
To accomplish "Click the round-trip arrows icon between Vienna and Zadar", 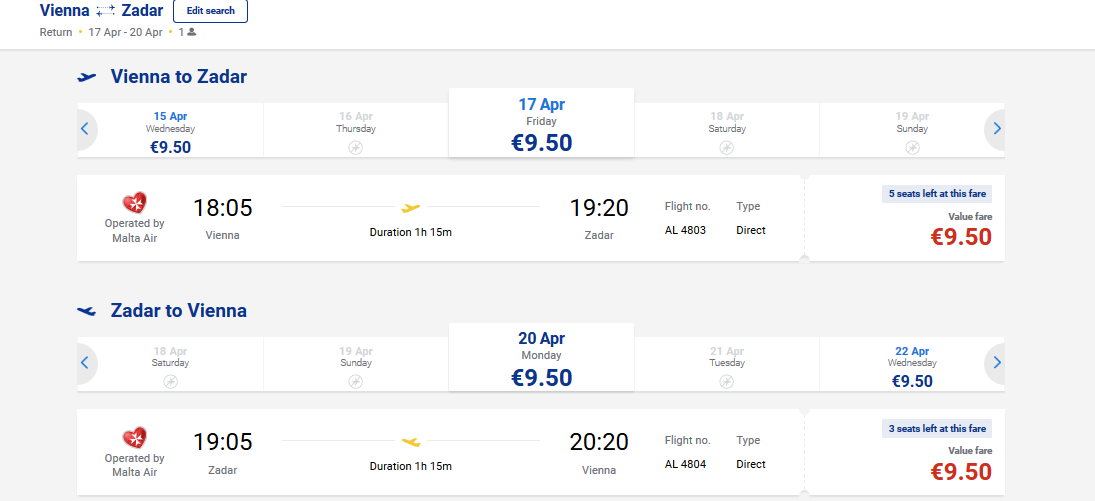I will [105, 11].
